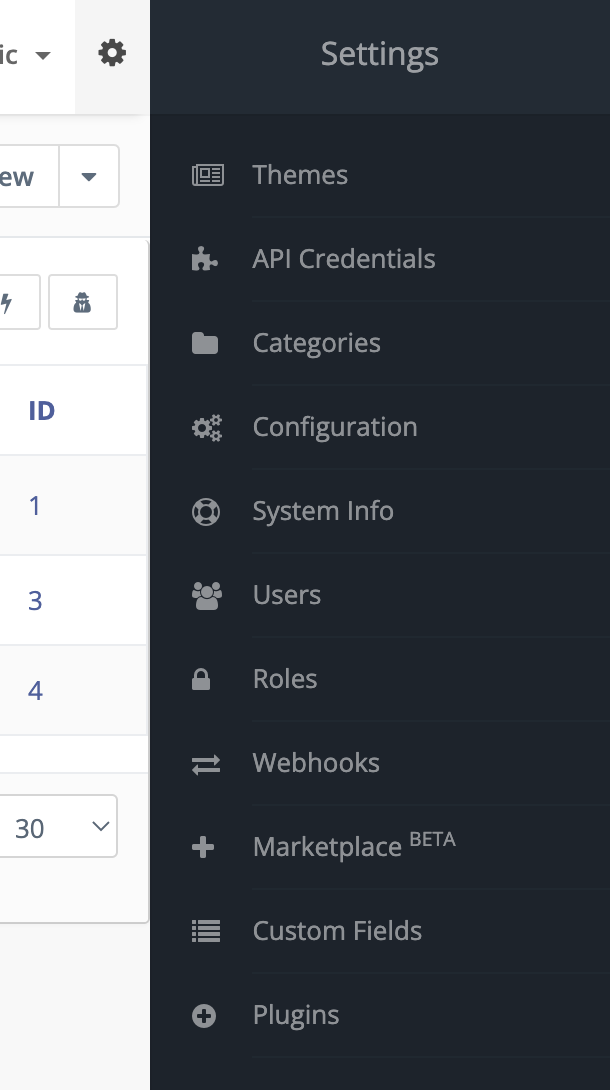Screen dimensions: 610x1090
Task: Click the API Credentials puzzle piece icon
Action: 205,259
